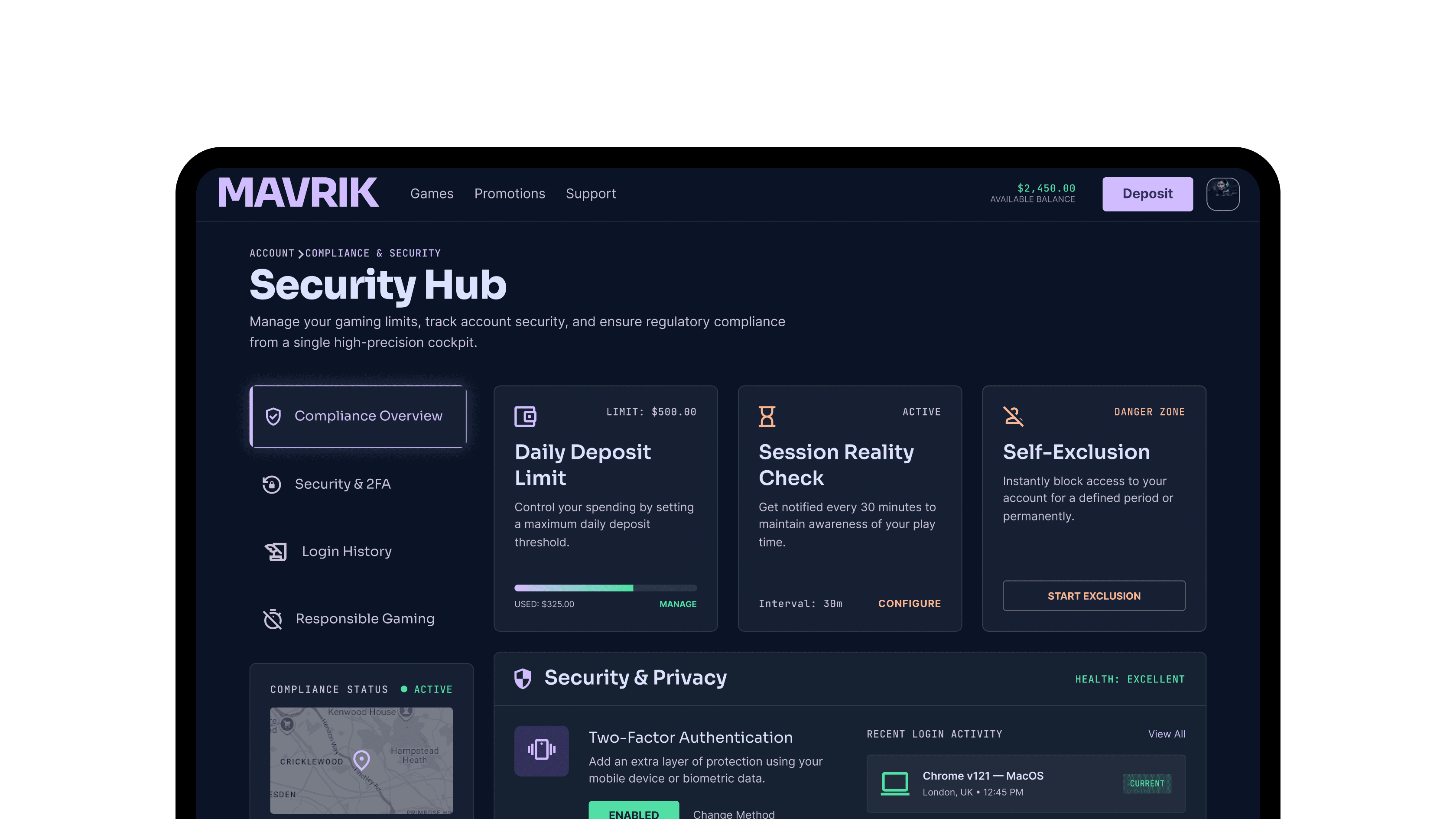This screenshot has height=819, width=1456.
Task: Click the Session Reality Check title
Action: click(x=836, y=465)
